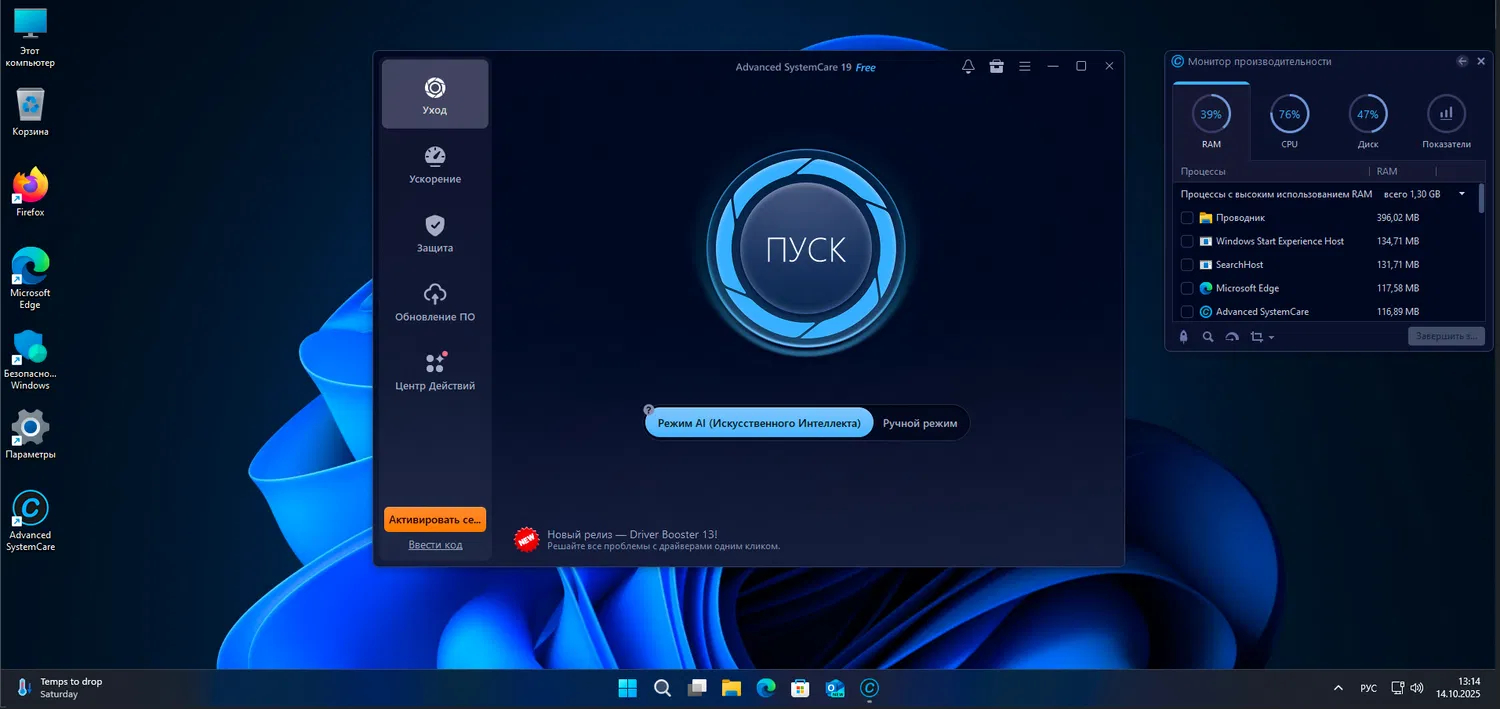Viewport: 1500px width, 709px height.
Task: Open the taskbar weather widget Temps to drop
Action: (60, 688)
